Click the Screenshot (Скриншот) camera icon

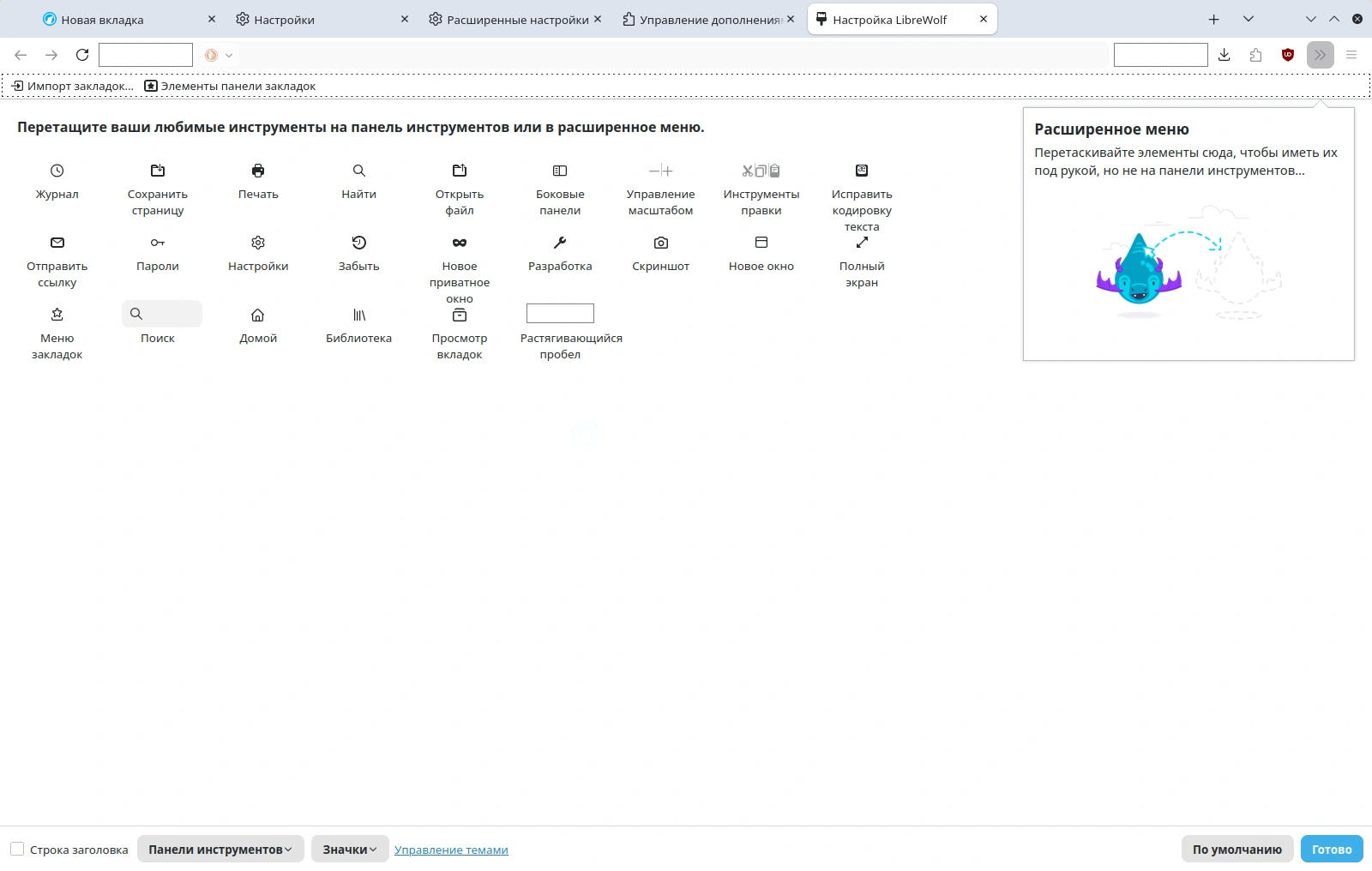tap(660, 243)
